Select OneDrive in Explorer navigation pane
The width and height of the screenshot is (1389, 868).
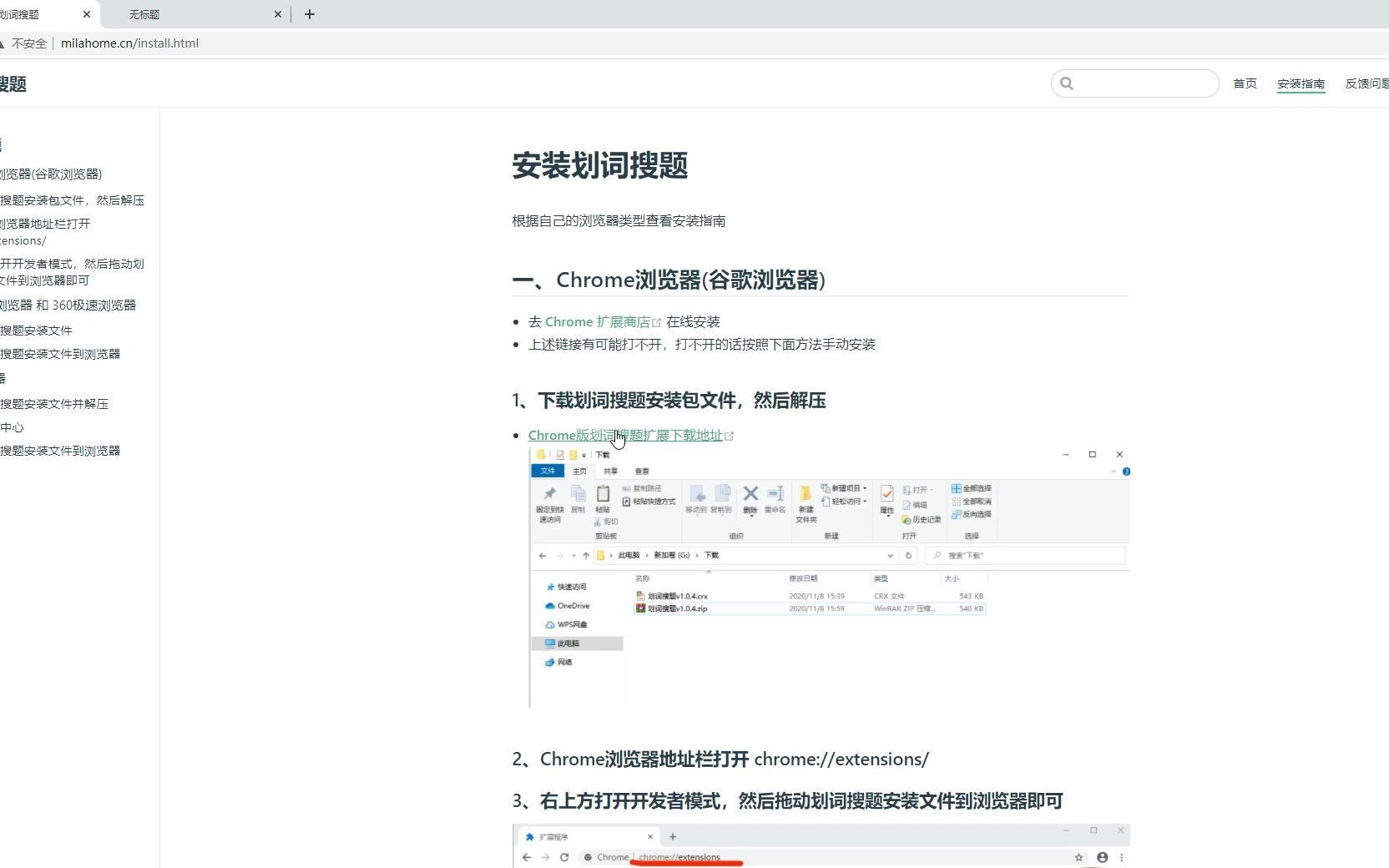point(568,606)
